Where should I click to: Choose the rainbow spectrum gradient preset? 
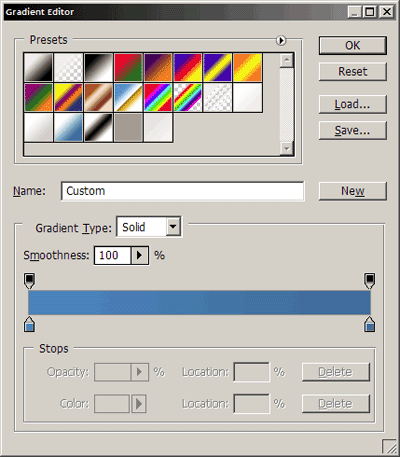coord(158,97)
